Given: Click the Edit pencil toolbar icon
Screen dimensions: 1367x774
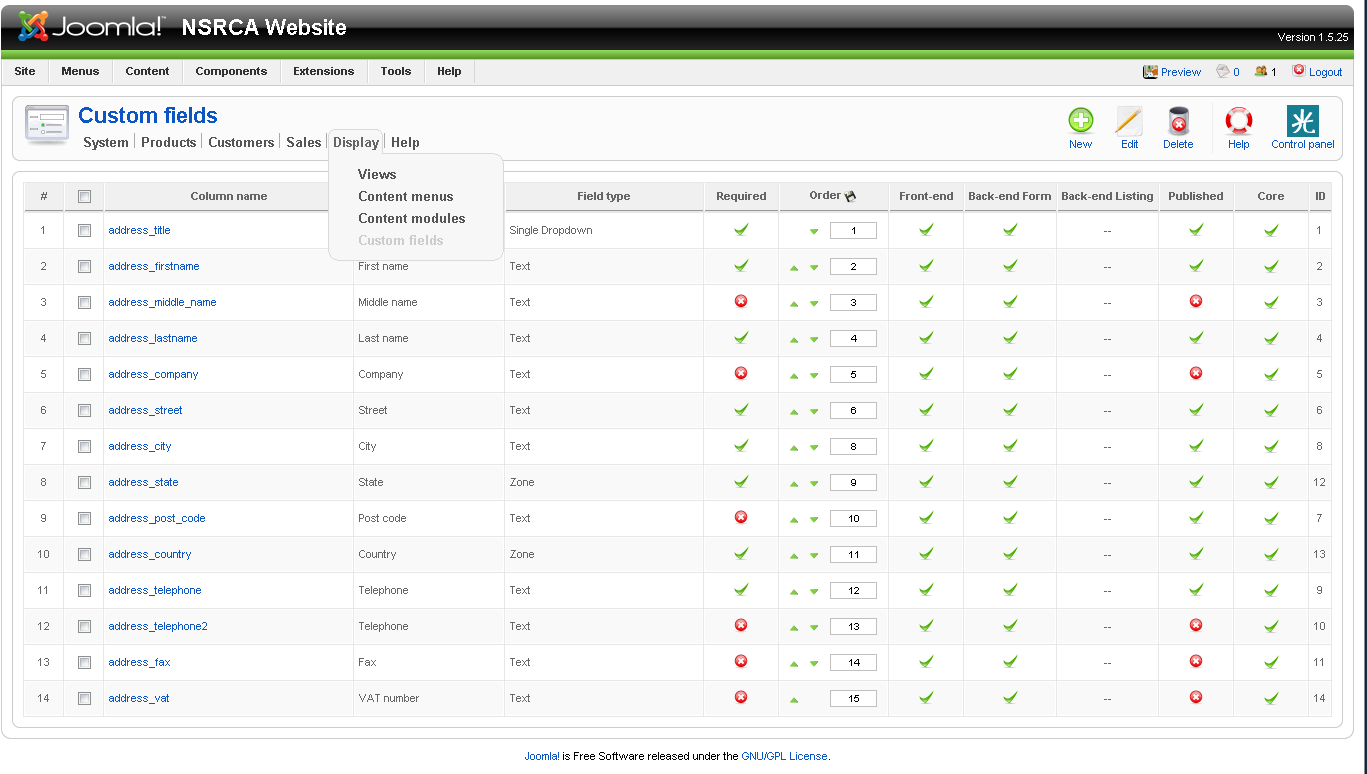Looking at the screenshot, I should coord(1129,121).
